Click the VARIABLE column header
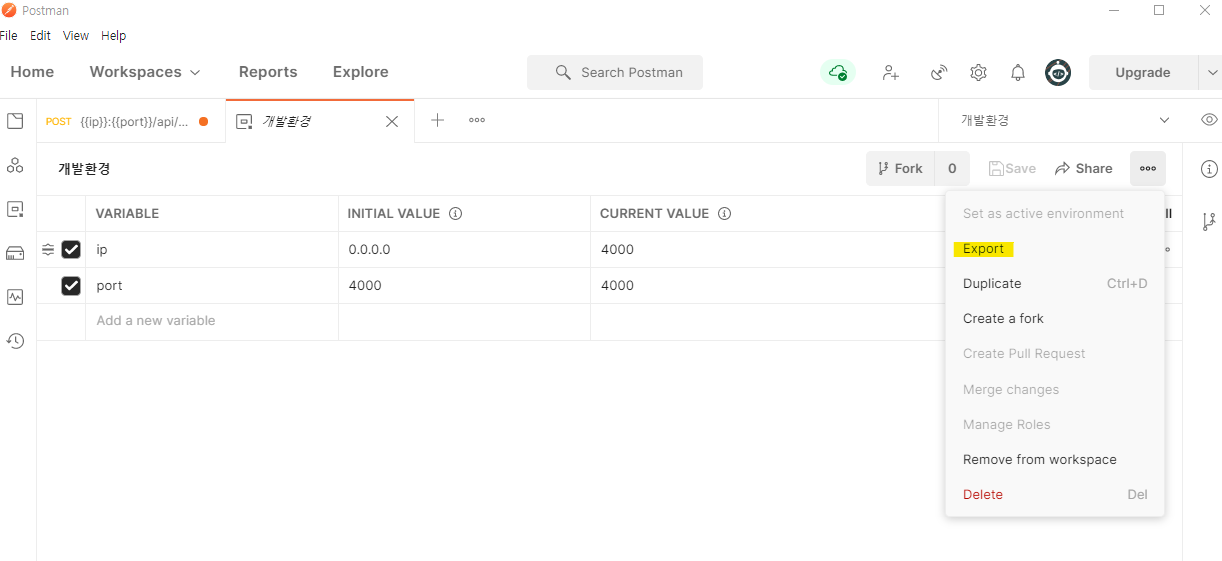The width and height of the screenshot is (1222, 561). [x=127, y=214]
